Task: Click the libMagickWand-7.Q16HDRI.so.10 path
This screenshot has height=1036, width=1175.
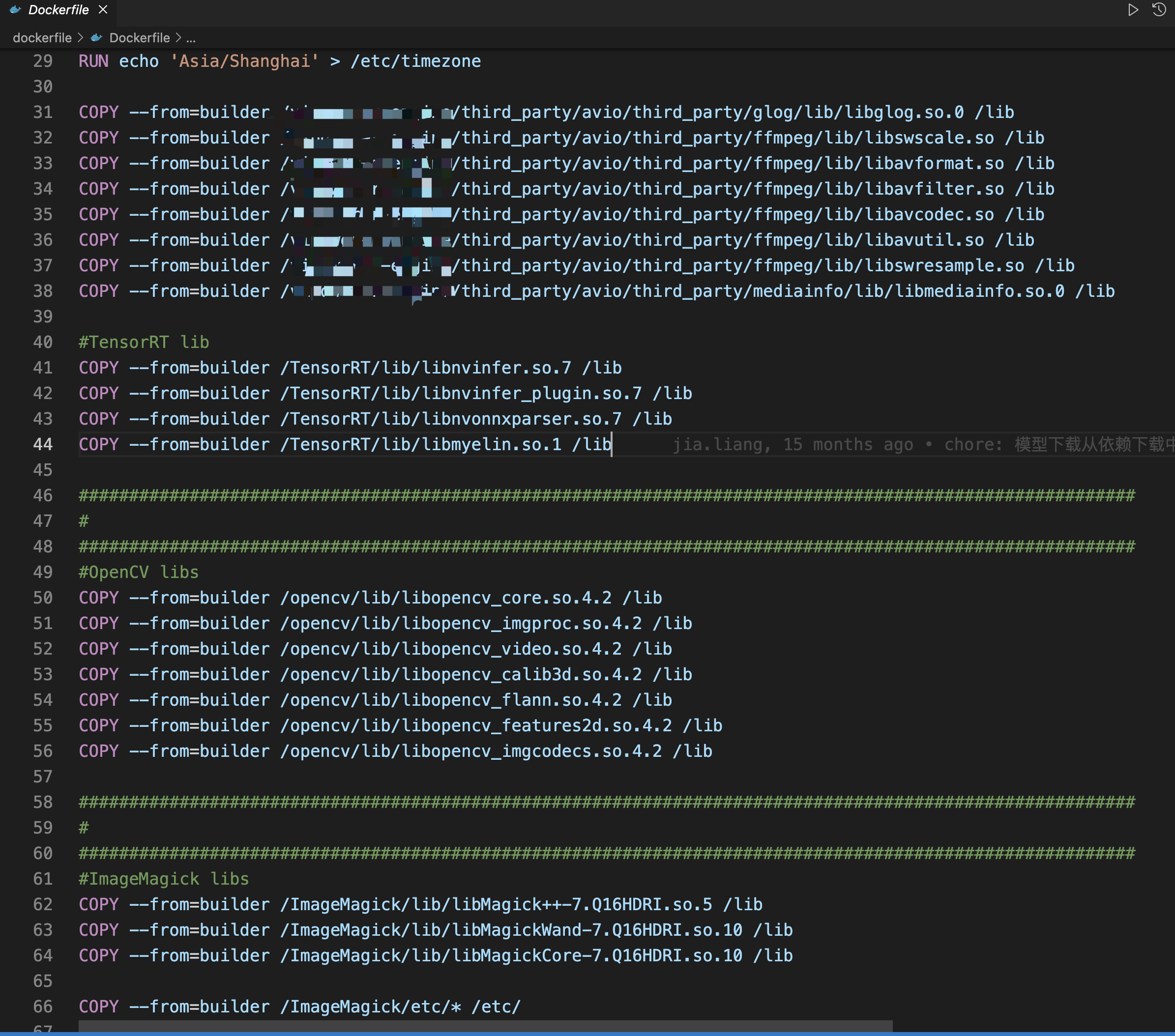Action: click(512, 930)
